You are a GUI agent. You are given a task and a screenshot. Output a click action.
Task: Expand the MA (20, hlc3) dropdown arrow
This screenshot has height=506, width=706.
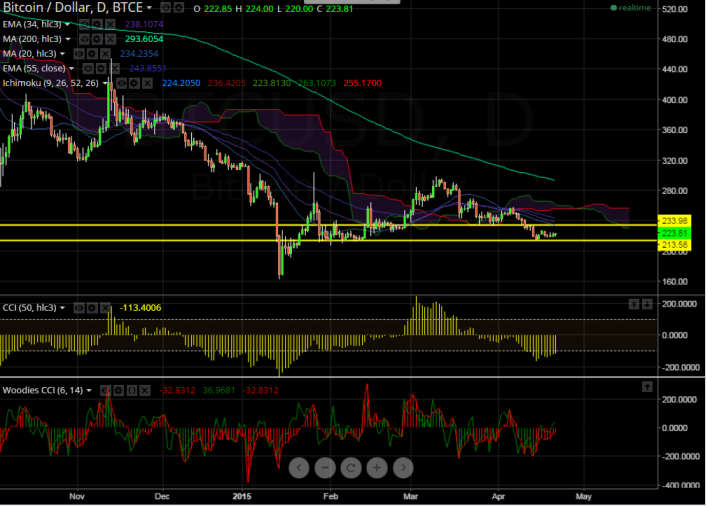[x=63, y=54]
